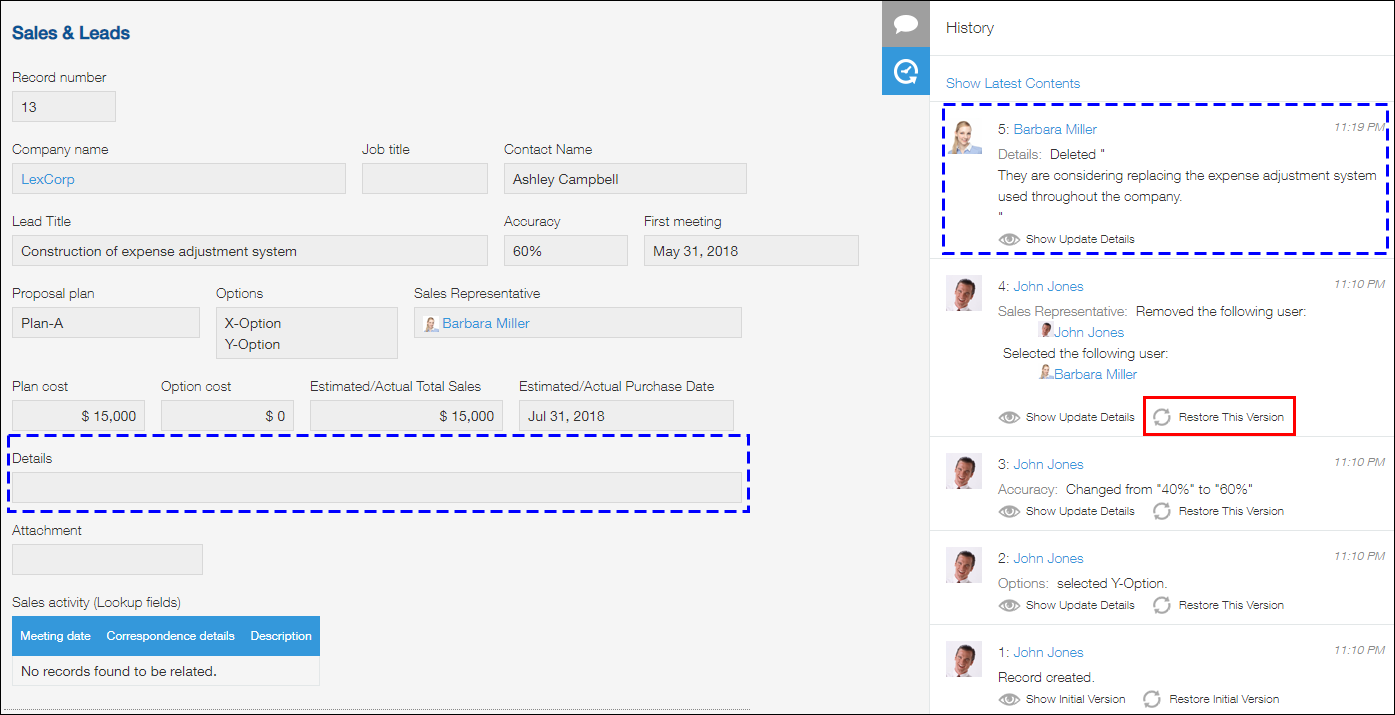Click restore icon for version 2
1395x715 pixels.
pyautogui.click(x=1161, y=605)
